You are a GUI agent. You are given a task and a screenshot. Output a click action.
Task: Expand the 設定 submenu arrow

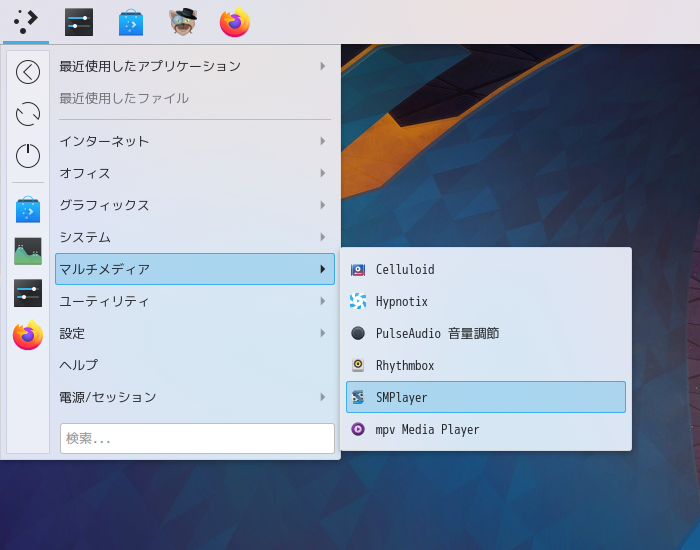322,333
